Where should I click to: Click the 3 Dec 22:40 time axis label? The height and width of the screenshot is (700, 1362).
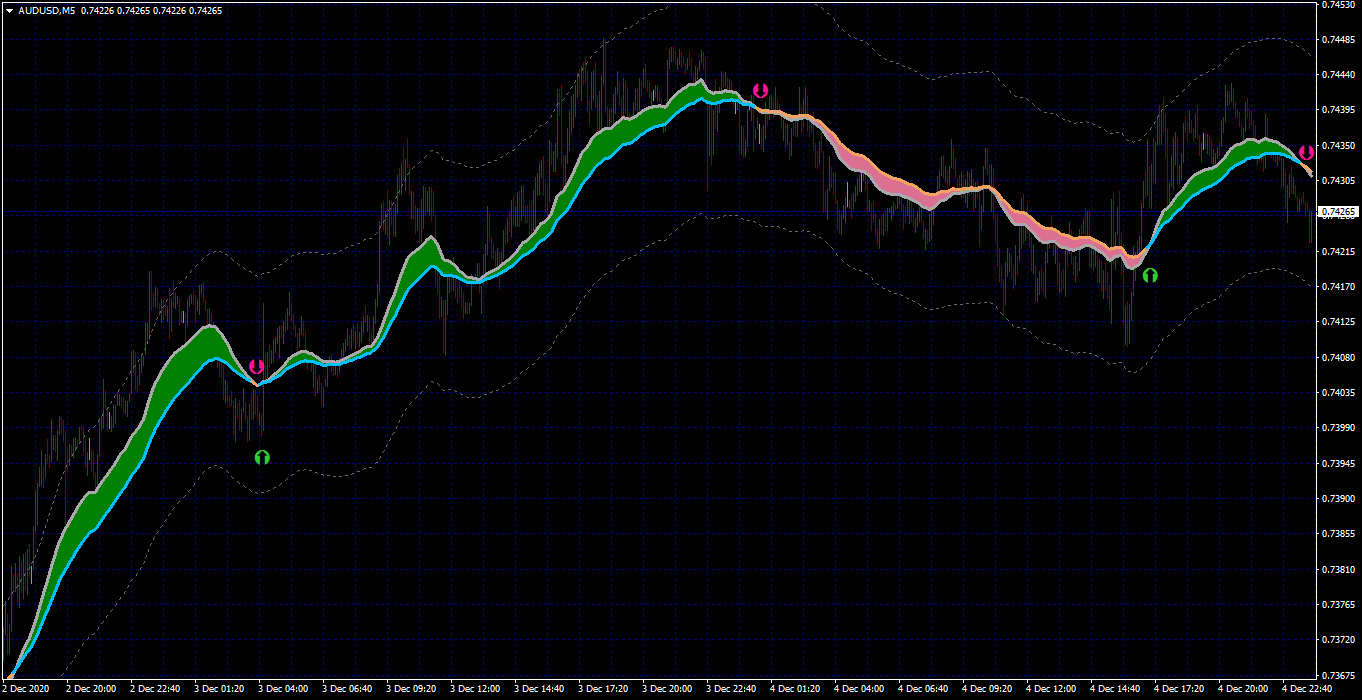[732, 689]
